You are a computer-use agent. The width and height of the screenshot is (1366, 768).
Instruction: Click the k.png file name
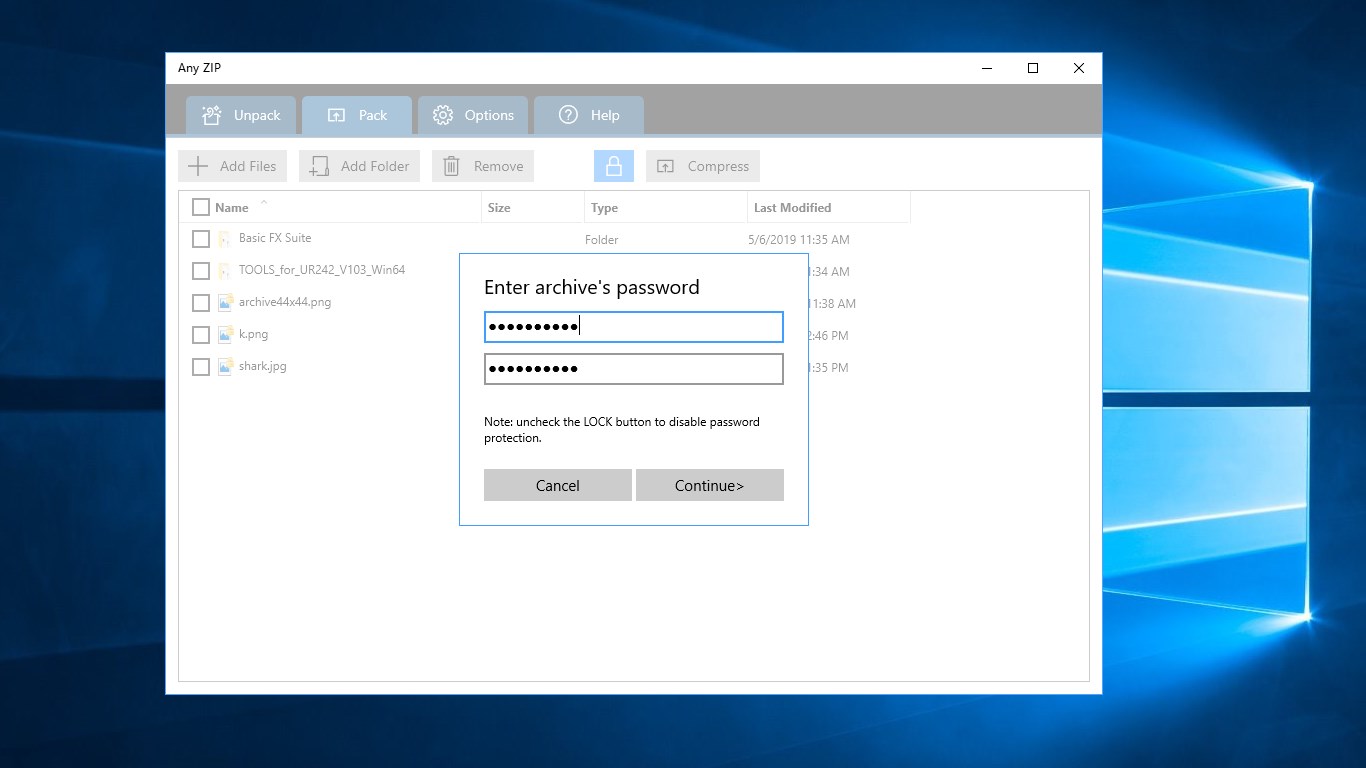253,334
